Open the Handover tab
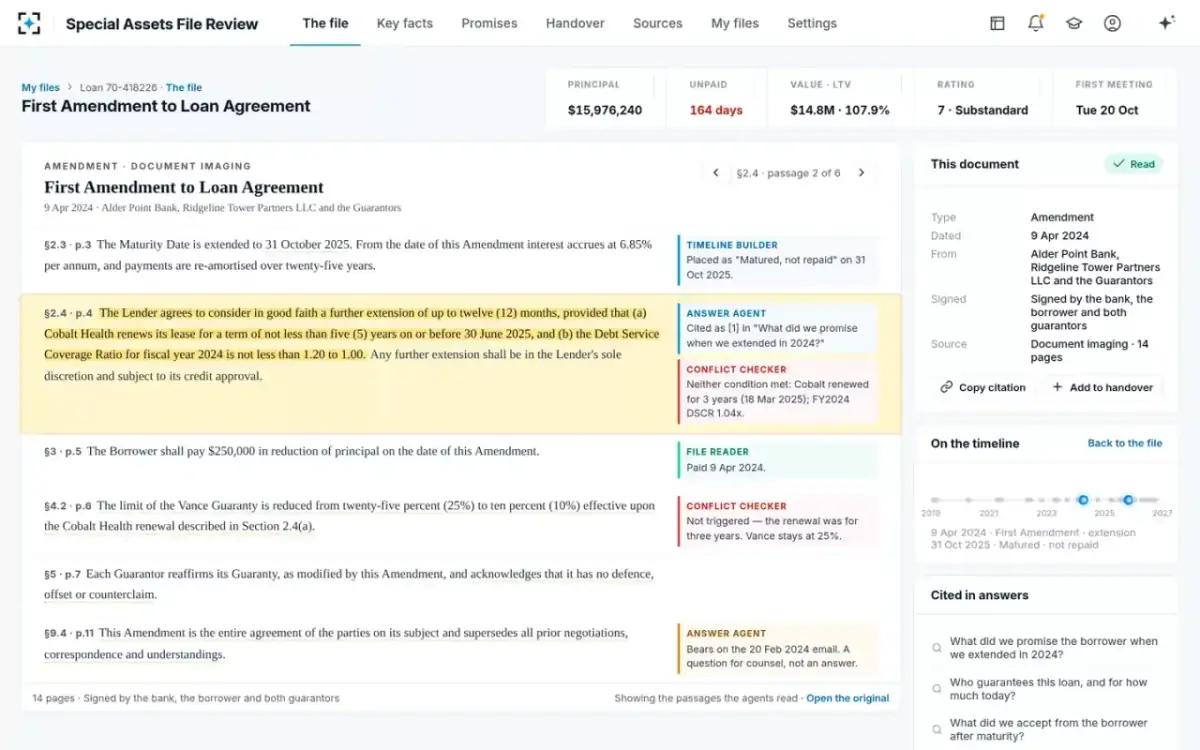The height and width of the screenshot is (750, 1200). click(574, 23)
